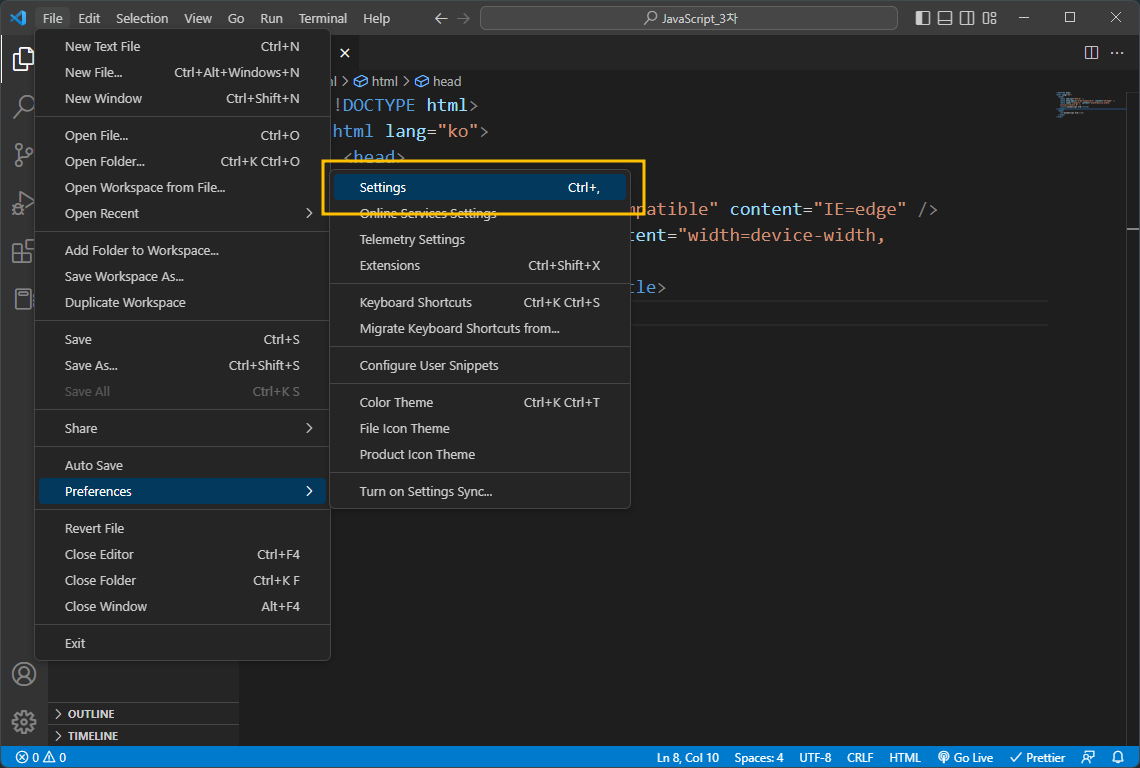This screenshot has width=1140, height=768.
Task: Select Add Folder to Workspace...
Action: [x=182, y=250]
